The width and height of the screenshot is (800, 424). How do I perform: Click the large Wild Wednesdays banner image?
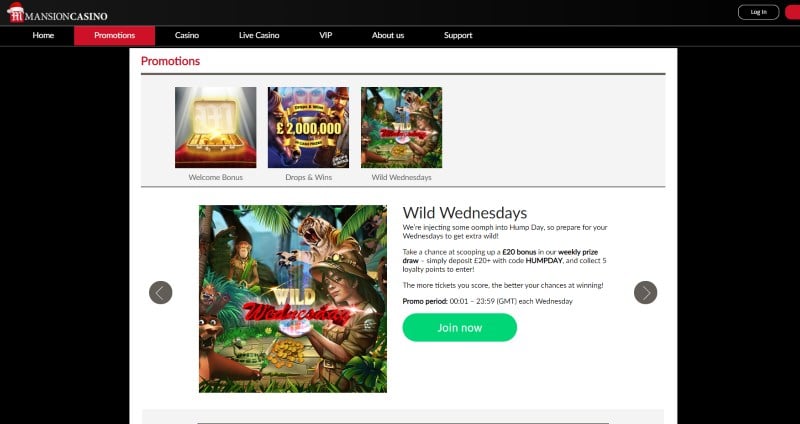(x=293, y=299)
